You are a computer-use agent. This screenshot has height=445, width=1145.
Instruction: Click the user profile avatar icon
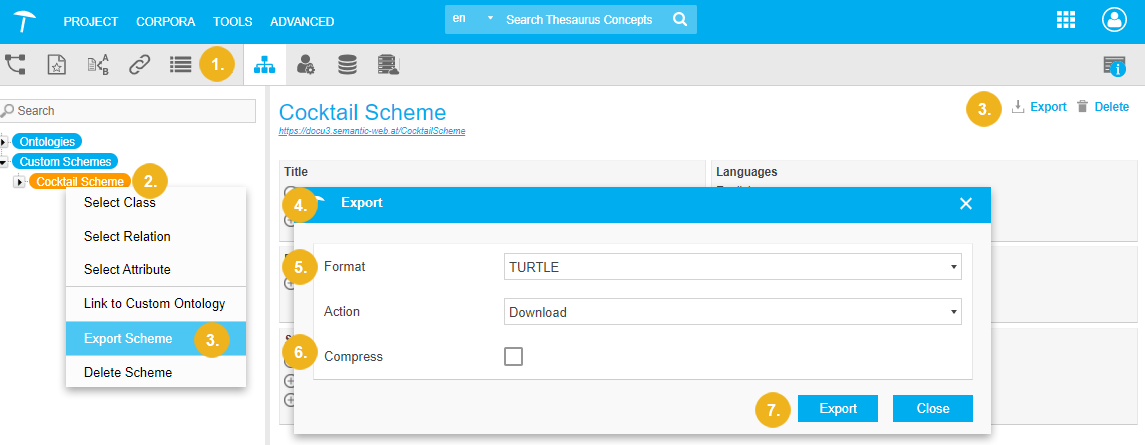[x=1113, y=20]
